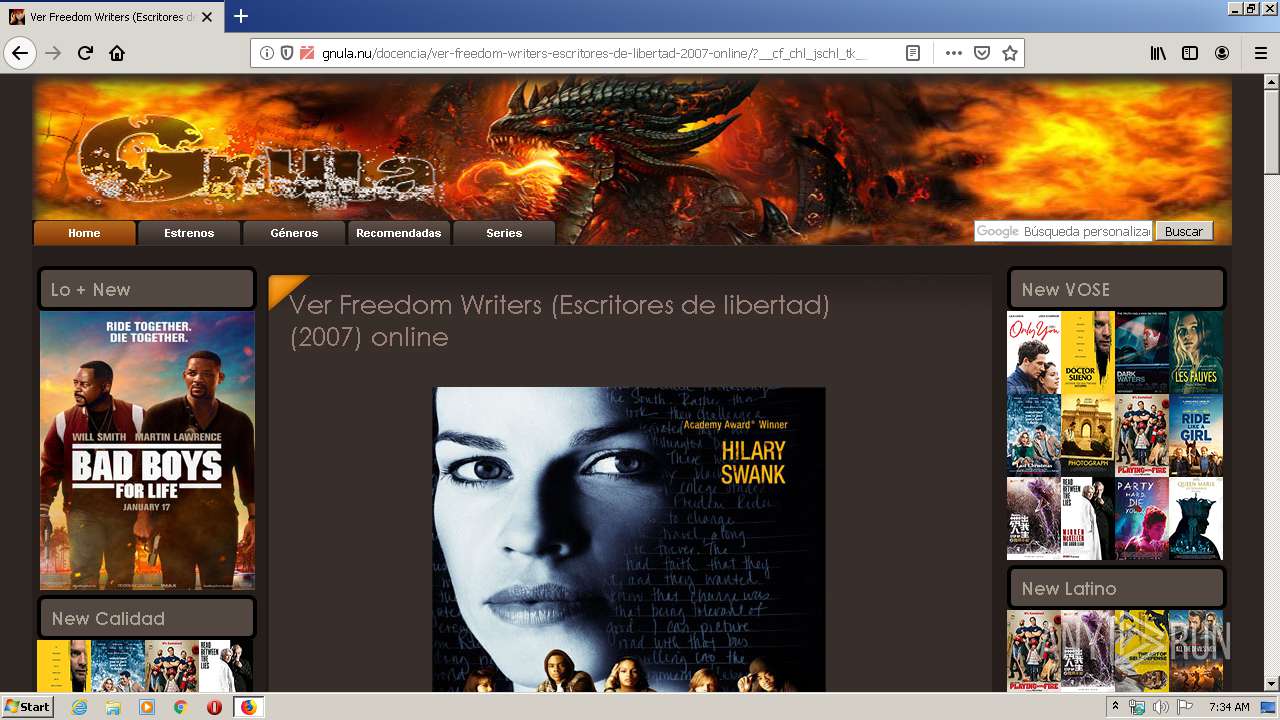The width and height of the screenshot is (1280, 720).
Task: Launch Windows Media Player from taskbar
Action: pos(147,707)
